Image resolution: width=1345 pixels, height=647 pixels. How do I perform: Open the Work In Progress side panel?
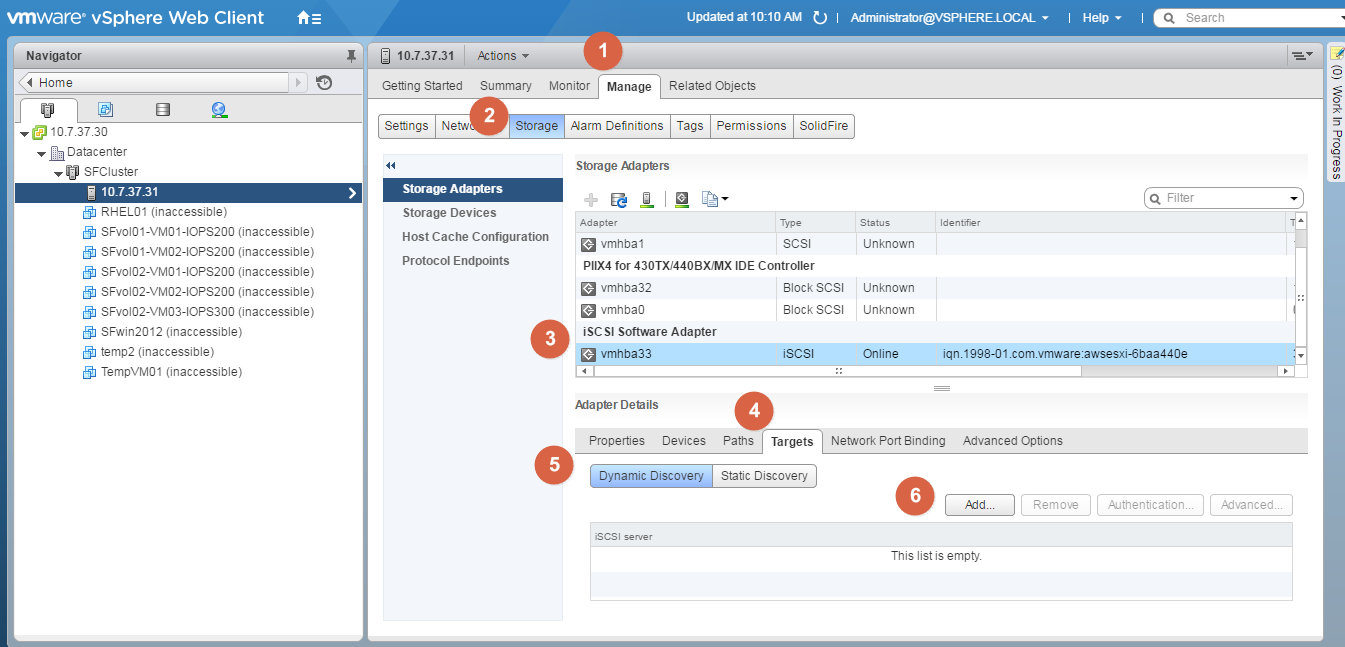1336,113
